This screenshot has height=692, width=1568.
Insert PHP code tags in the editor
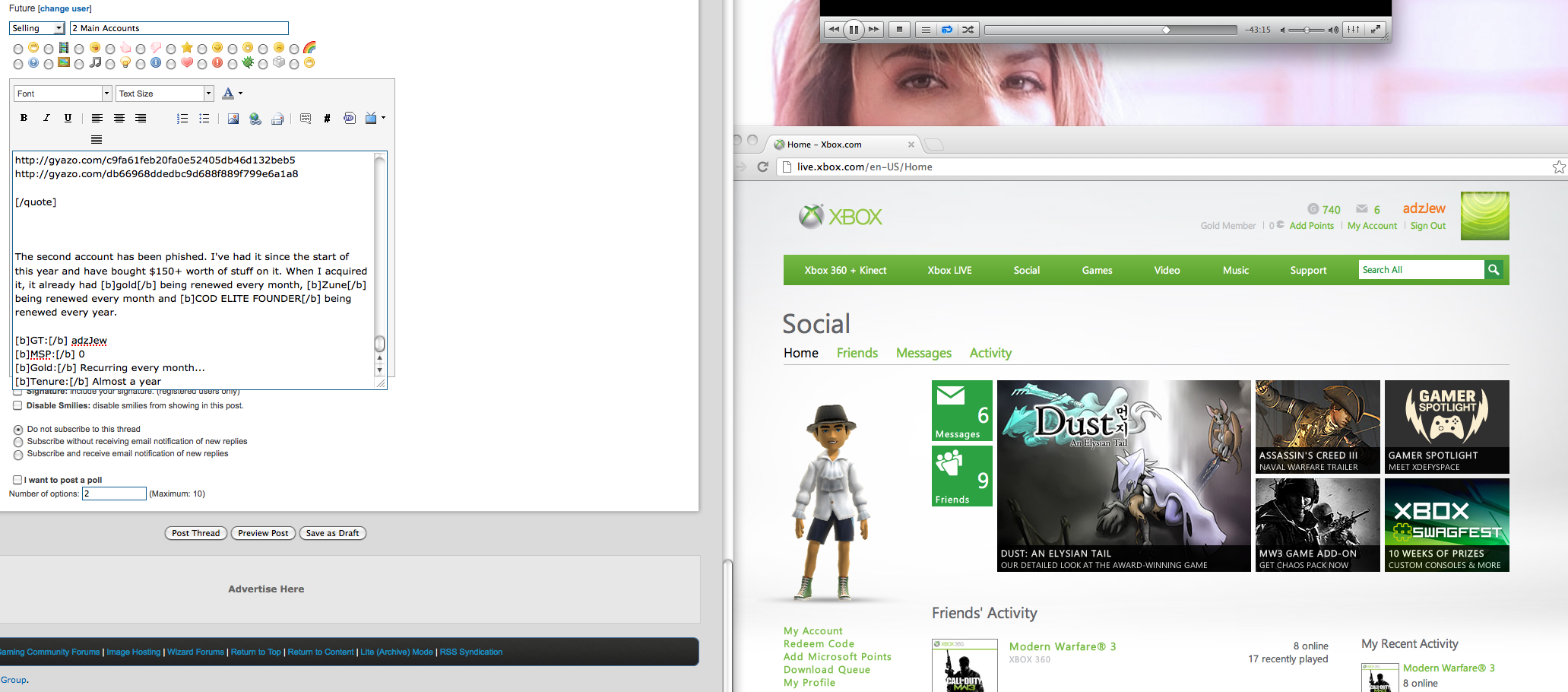tap(350, 118)
